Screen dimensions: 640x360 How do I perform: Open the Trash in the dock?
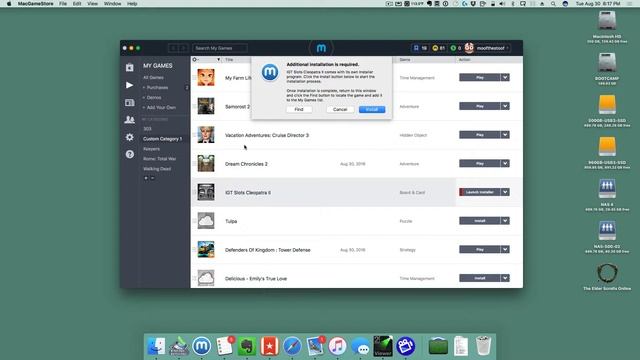point(483,346)
